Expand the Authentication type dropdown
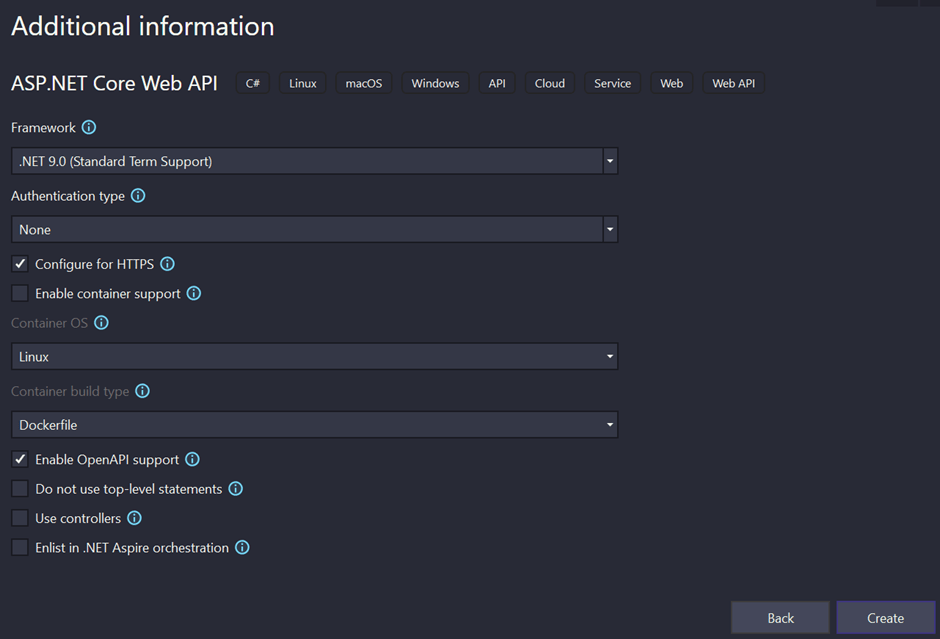The image size is (940, 639). point(314,229)
